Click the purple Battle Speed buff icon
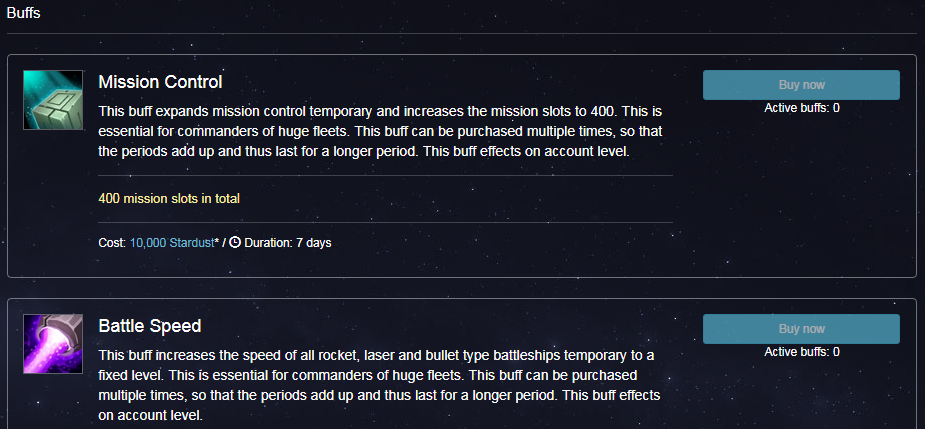 (x=53, y=344)
